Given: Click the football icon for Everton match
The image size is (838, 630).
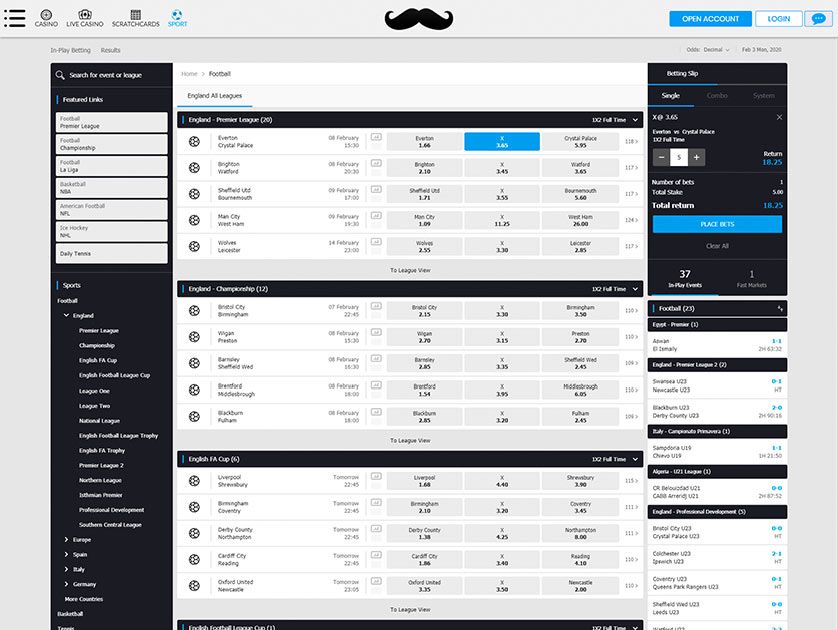Looking at the screenshot, I should (x=195, y=142).
